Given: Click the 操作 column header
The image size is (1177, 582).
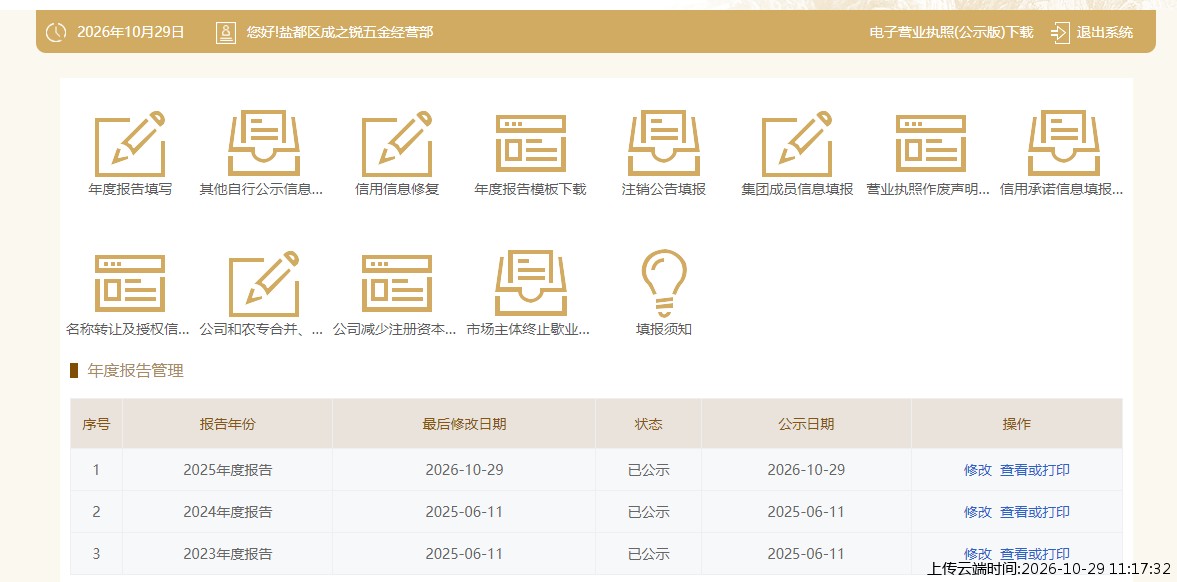Looking at the screenshot, I should pos(1016,424).
